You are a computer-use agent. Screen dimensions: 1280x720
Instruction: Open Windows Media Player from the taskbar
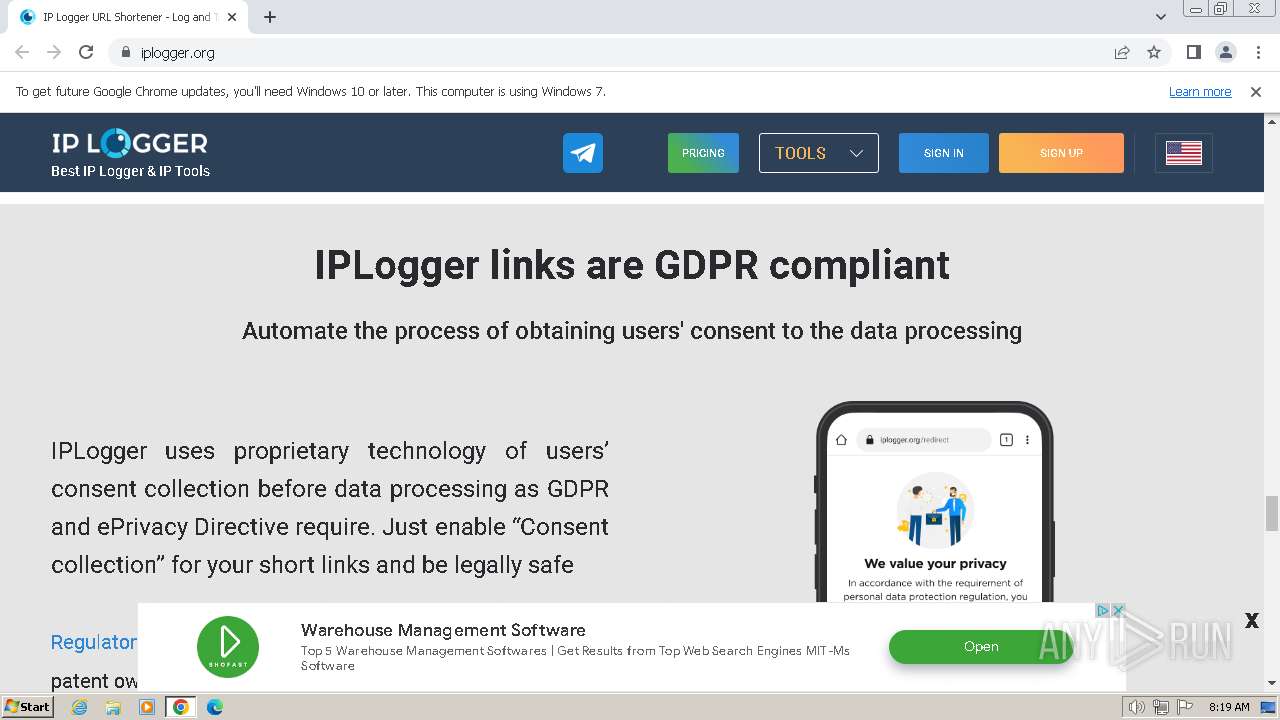pos(147,707)
